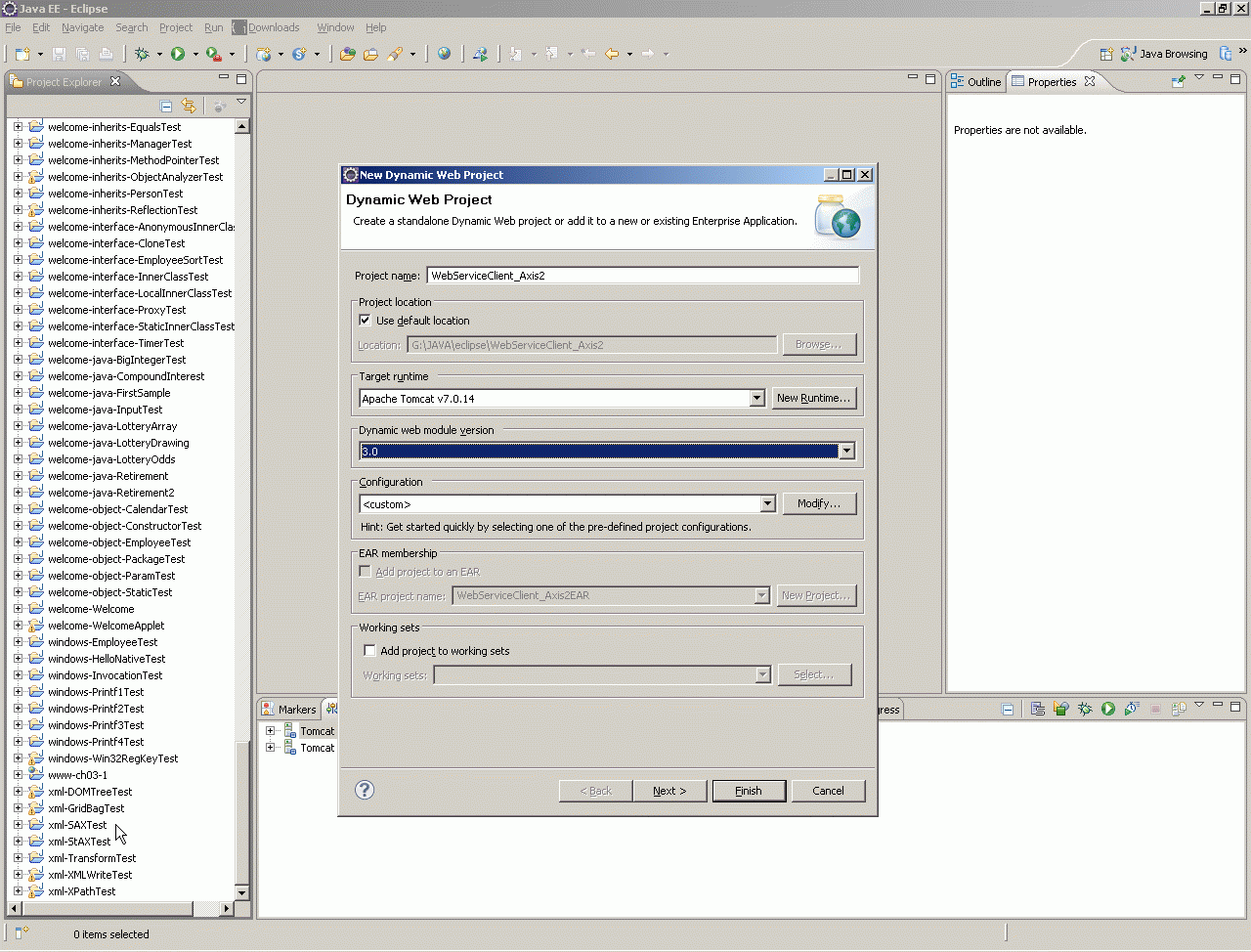Close the Project Explorer tab
The width and height of the screenshot is (1251, 952).
pyautogui.click(x=115, y=82)
